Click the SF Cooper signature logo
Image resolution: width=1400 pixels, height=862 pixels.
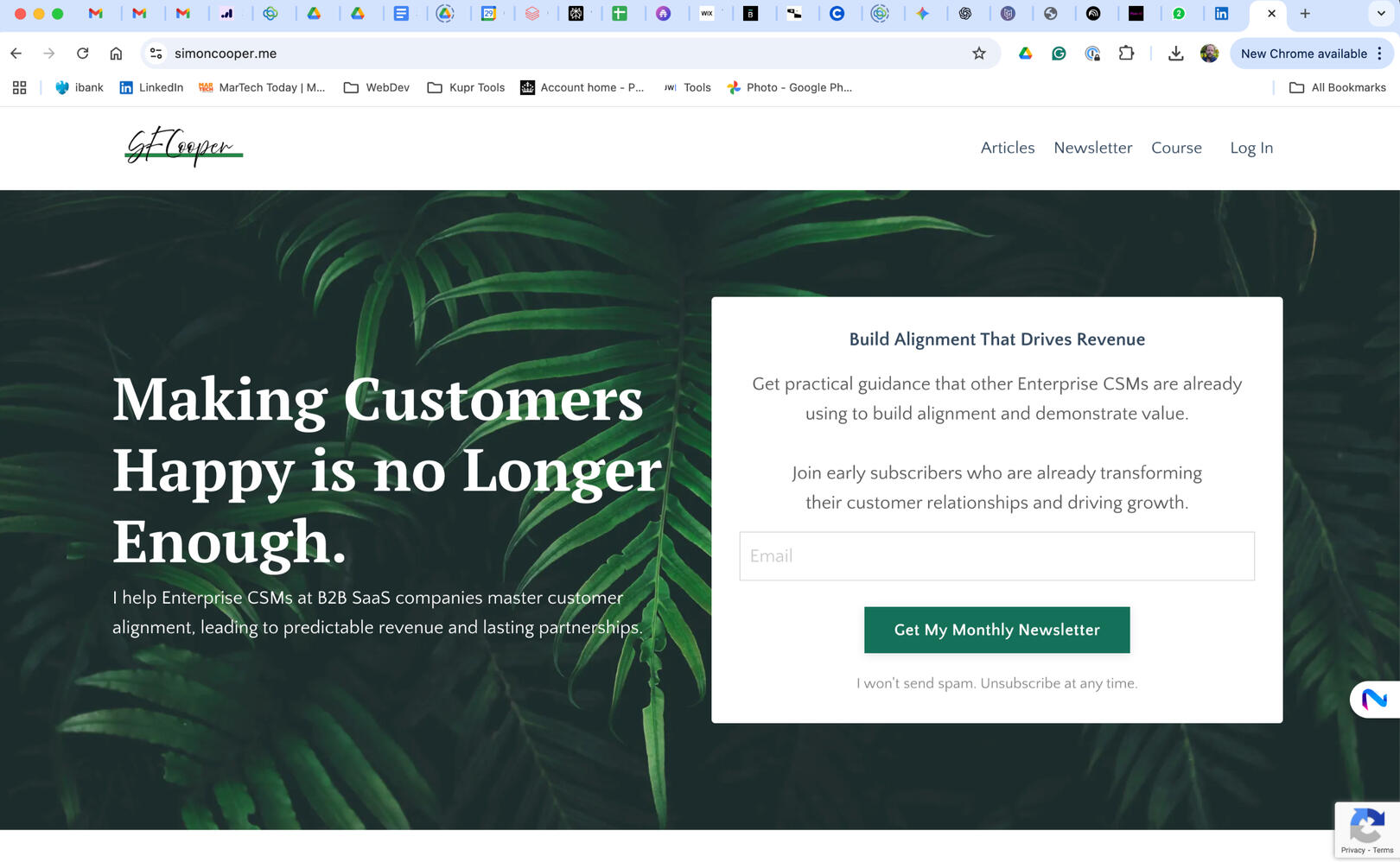coord(183,148)
